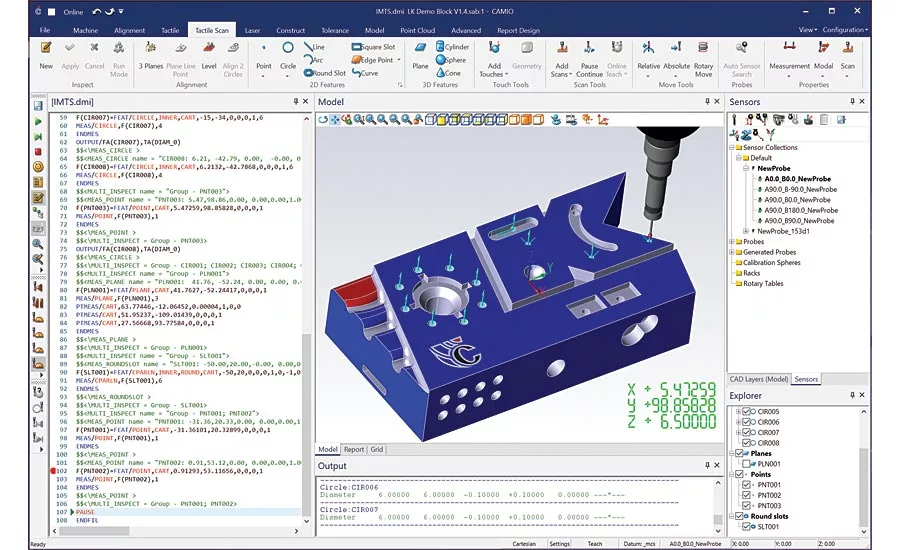This screenshot has width=900, height=550.
Task: Toggle the PNT003 checkbox
Action: point(746,505)
